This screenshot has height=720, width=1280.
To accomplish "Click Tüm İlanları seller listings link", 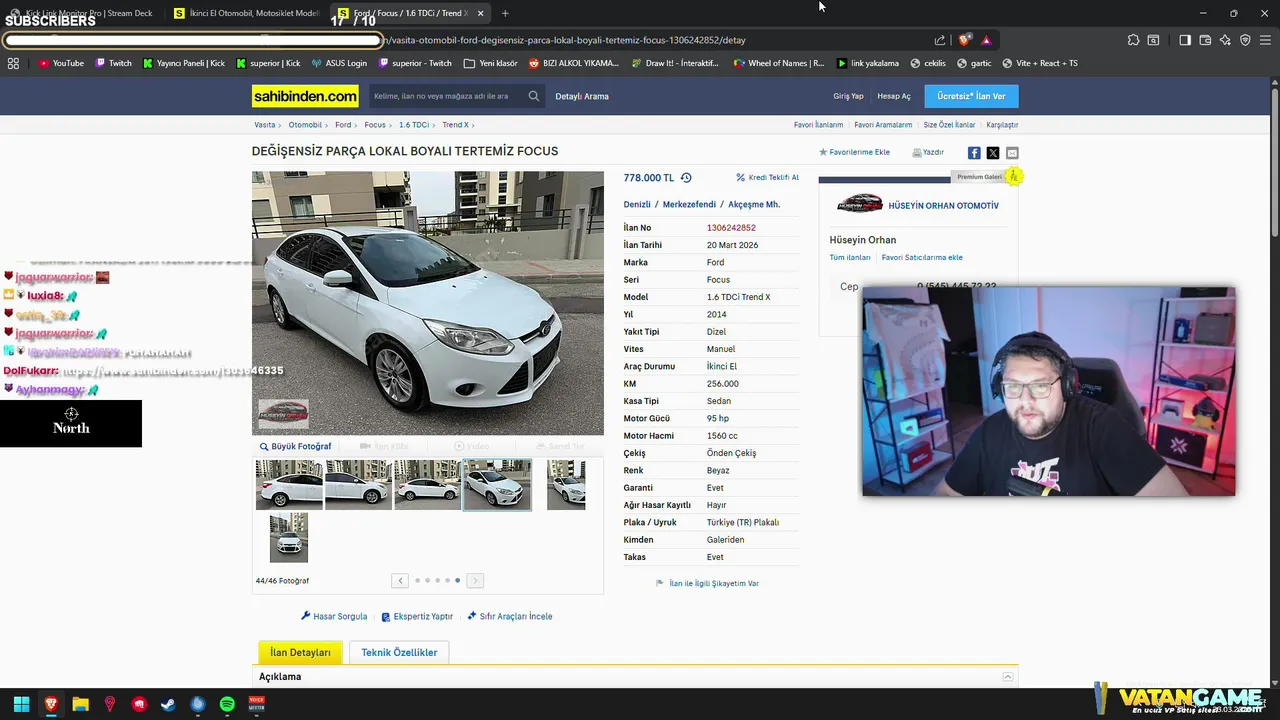I will (850, 257).
